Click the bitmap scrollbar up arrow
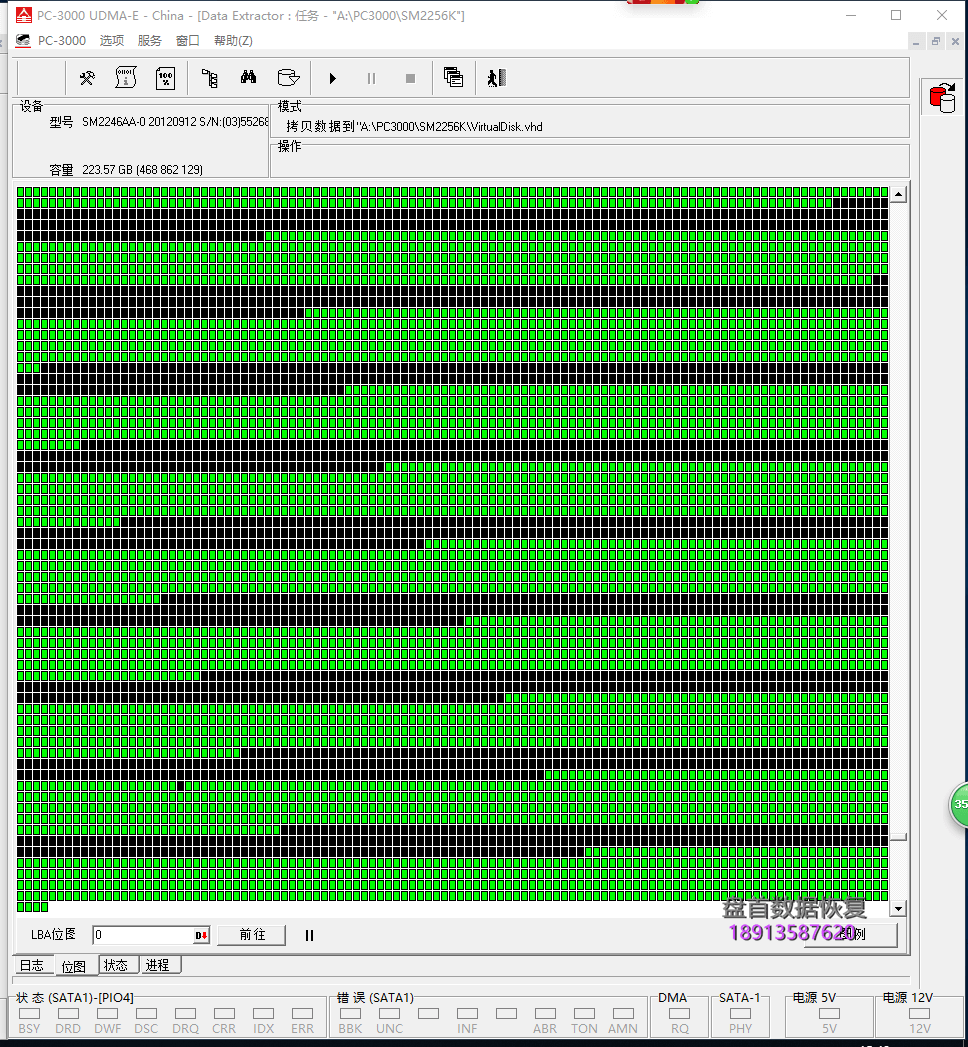 [899, 195]
